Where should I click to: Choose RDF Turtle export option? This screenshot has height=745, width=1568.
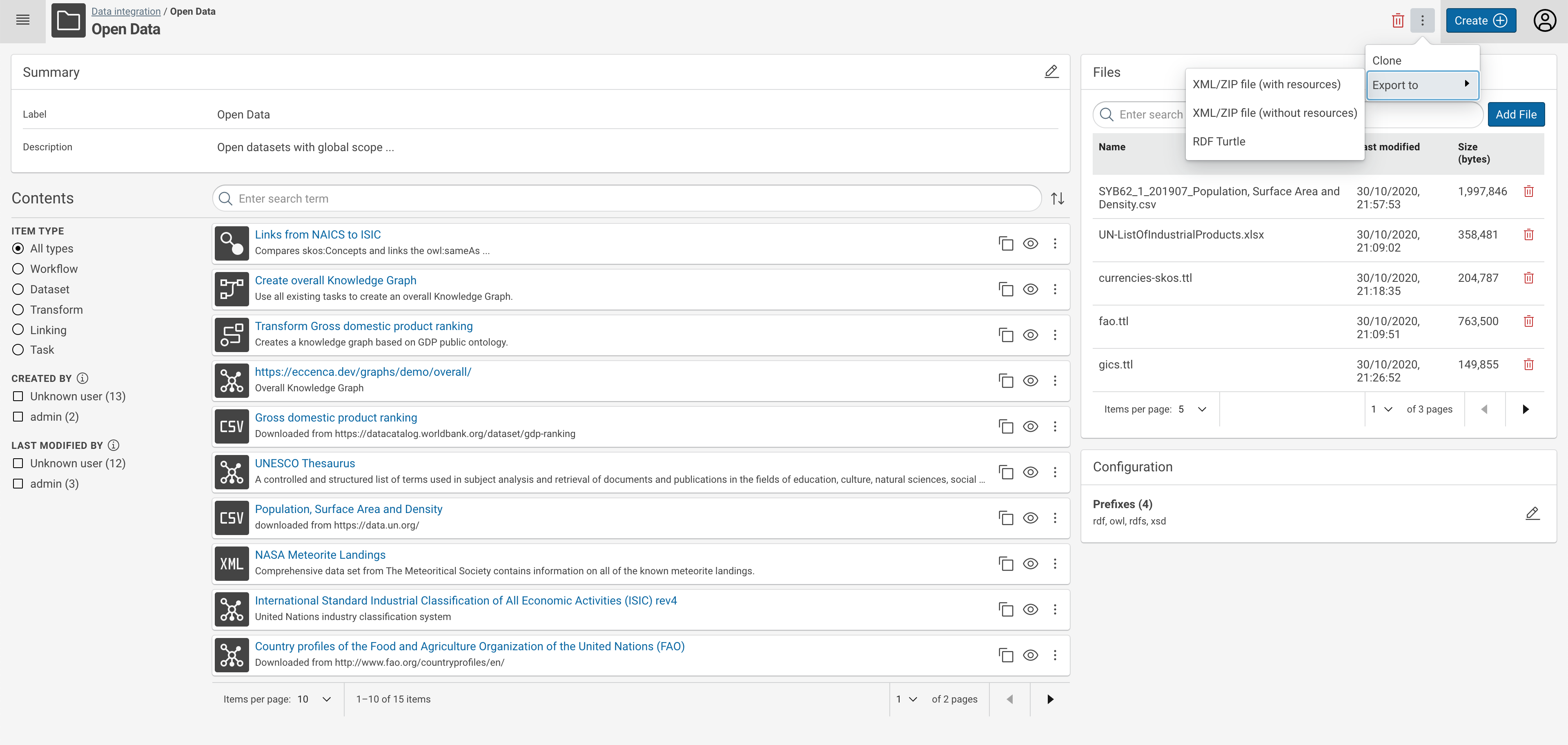[1218, 141]
